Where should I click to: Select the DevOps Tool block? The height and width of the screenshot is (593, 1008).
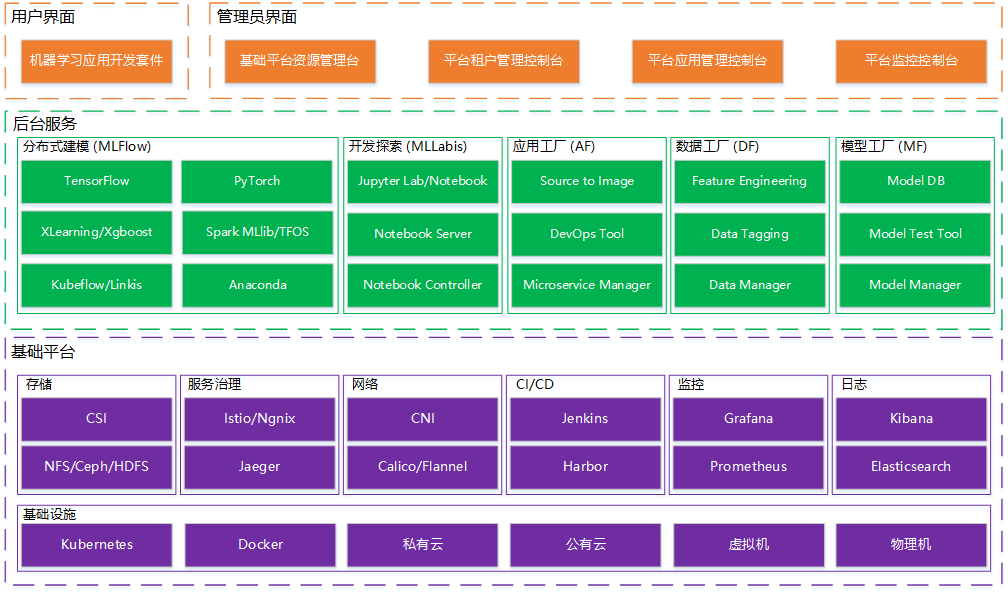(587, 234)
